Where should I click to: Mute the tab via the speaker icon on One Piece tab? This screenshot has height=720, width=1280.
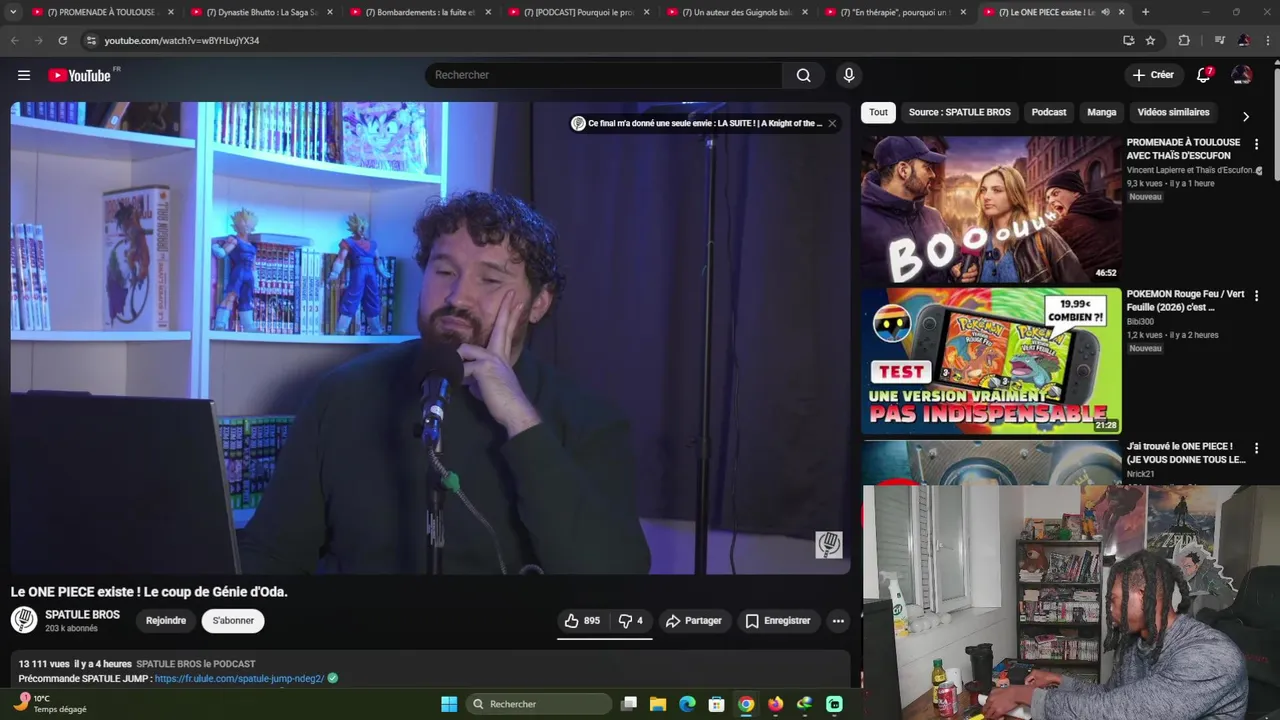point(1105,12)
